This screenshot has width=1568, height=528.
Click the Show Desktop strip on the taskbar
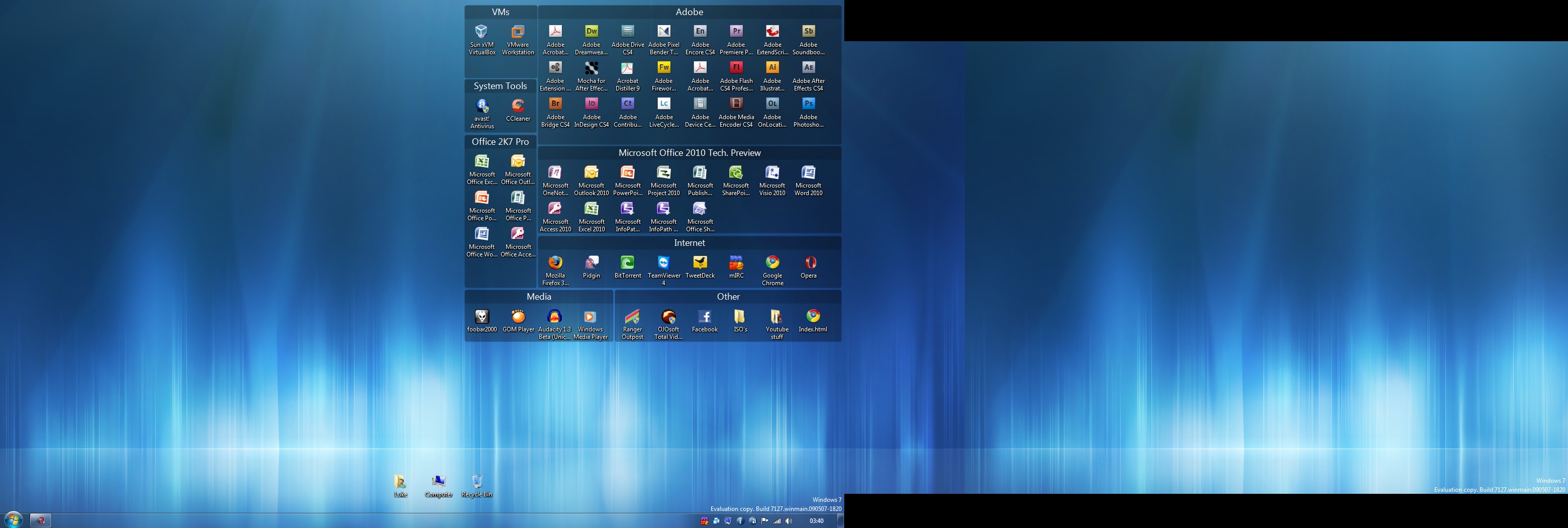(840, 520)
